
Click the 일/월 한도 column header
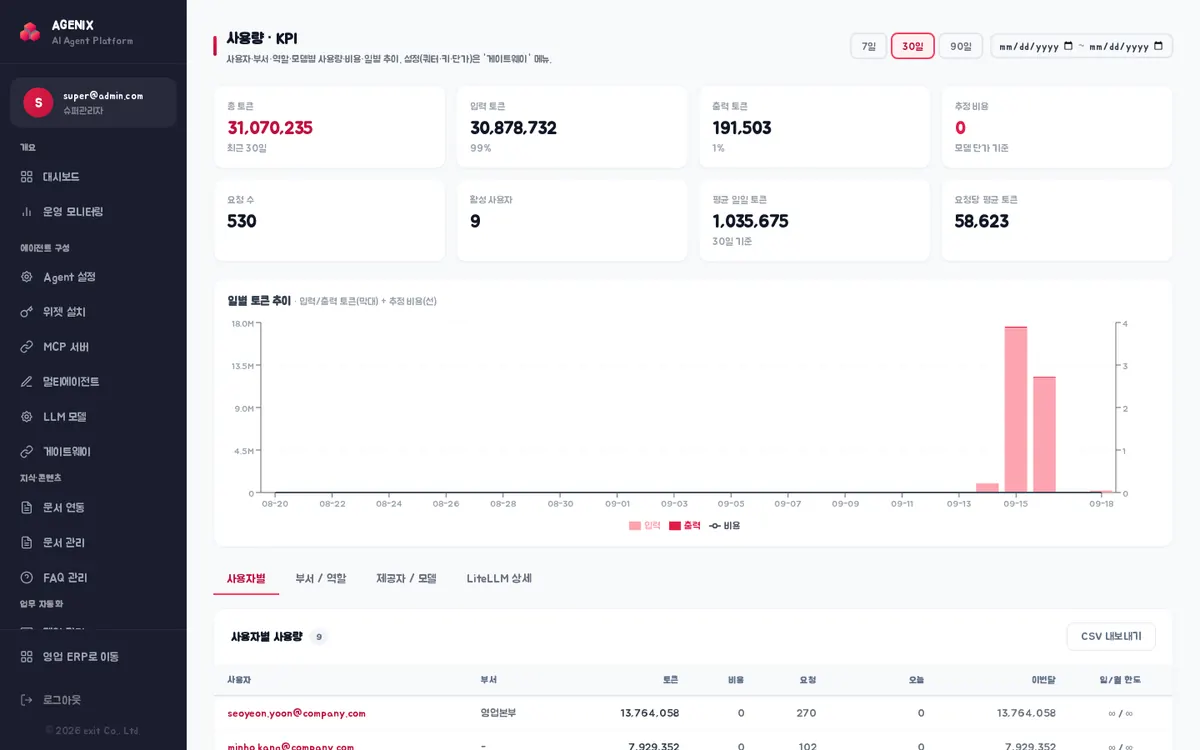pos(1120,680)
